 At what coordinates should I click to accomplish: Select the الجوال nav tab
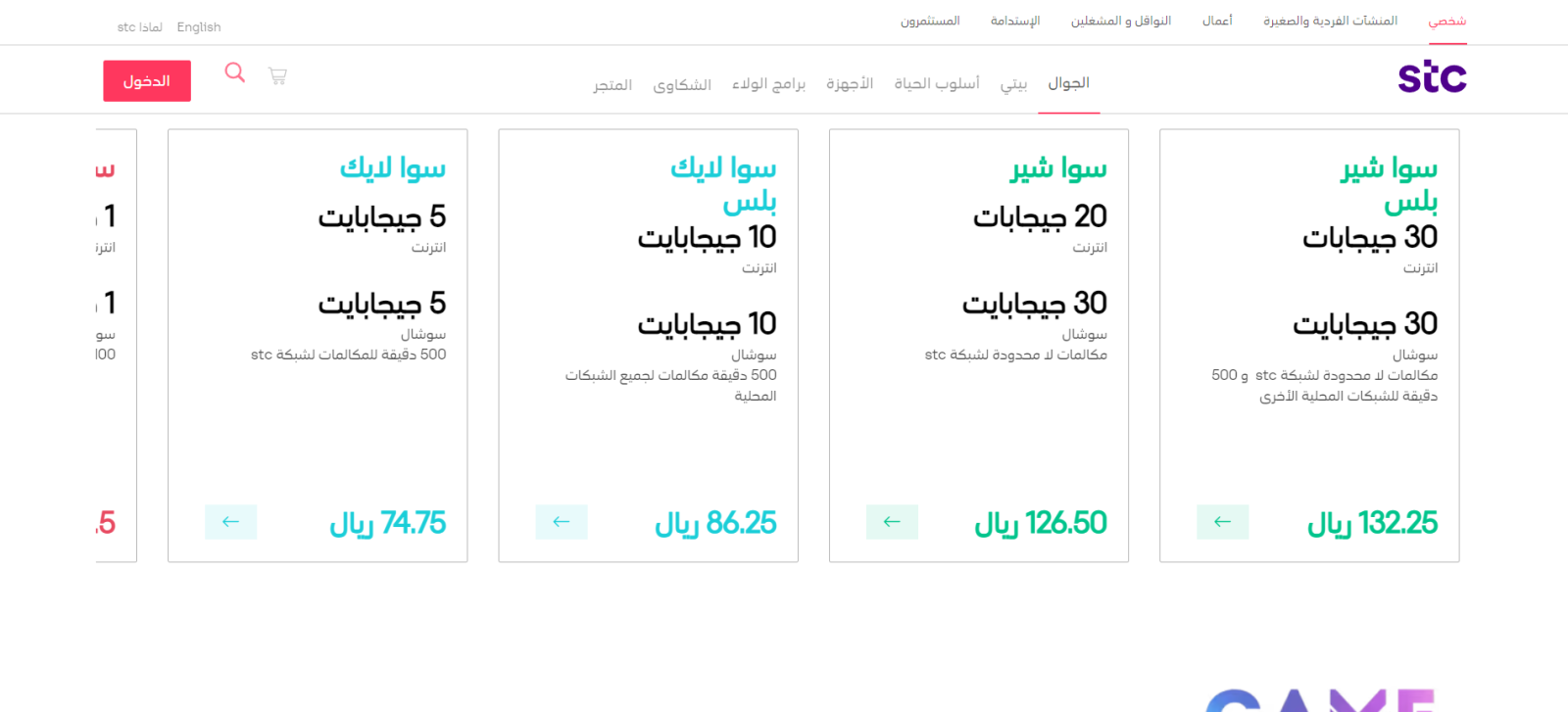[x=1069, y=83]
